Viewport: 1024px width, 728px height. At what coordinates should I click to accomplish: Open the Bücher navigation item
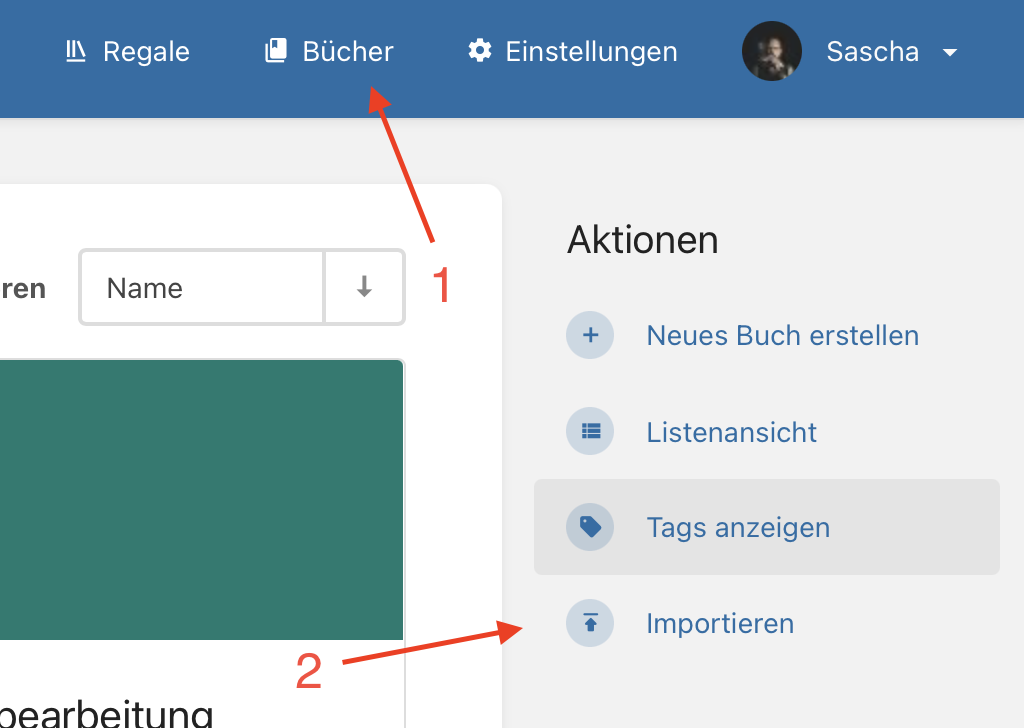[348, 51]
